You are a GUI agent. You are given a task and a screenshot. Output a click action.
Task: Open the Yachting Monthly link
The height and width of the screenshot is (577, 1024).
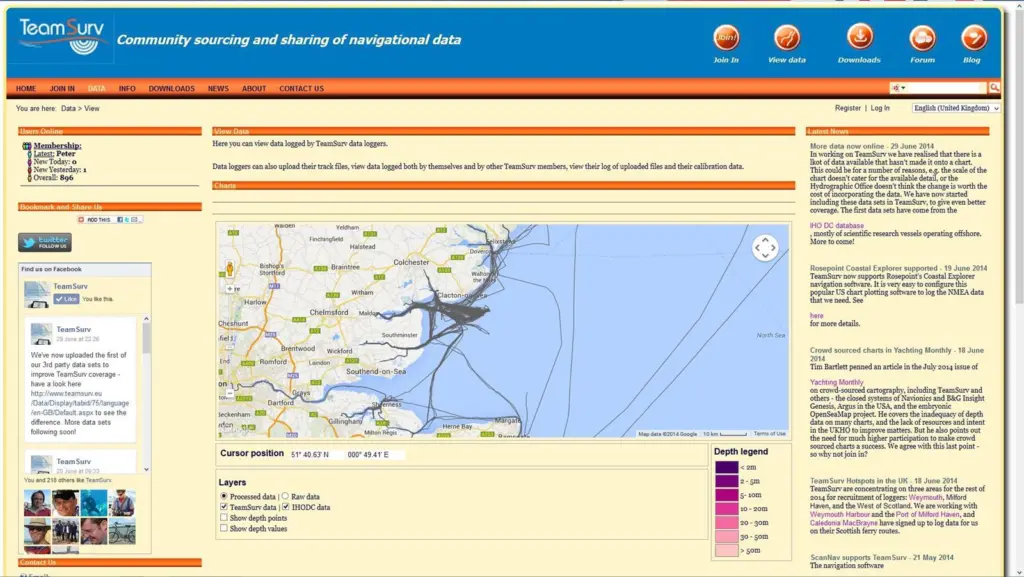click(837, 382)
